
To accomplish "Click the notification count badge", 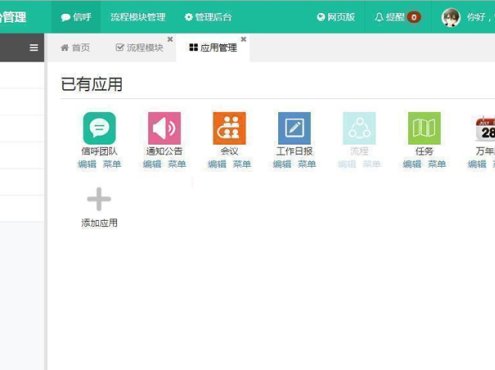I will [414, 17].
